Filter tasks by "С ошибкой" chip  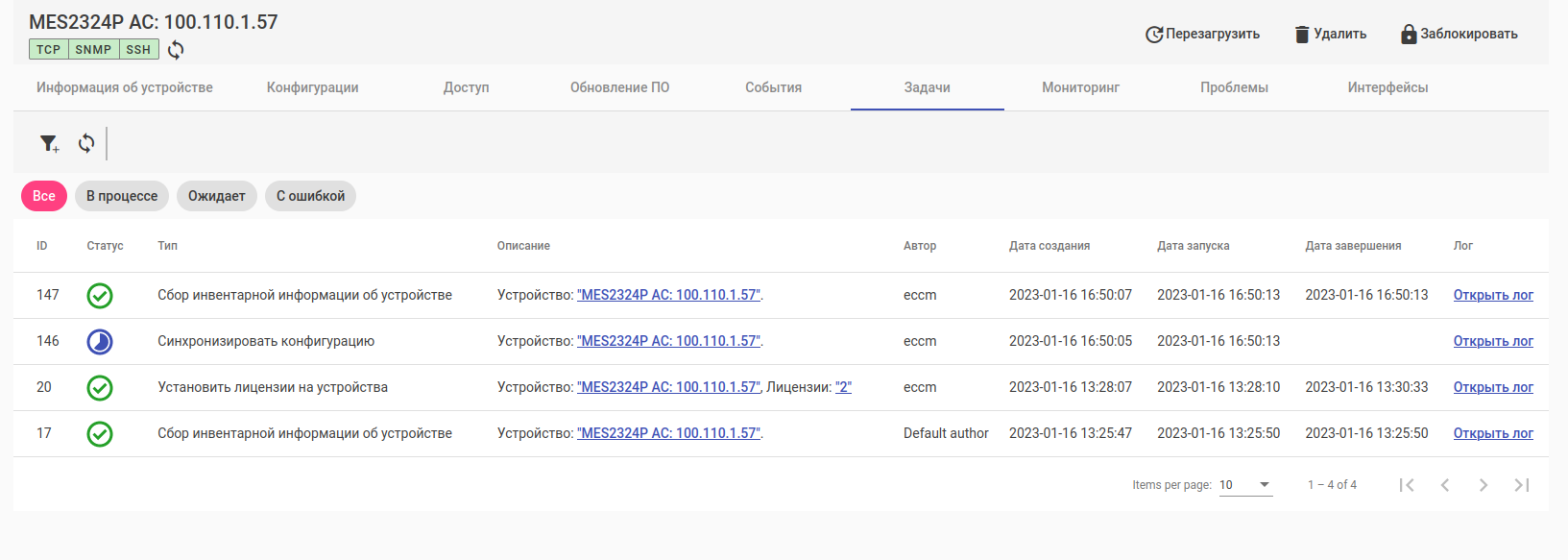tap(310, 196)
